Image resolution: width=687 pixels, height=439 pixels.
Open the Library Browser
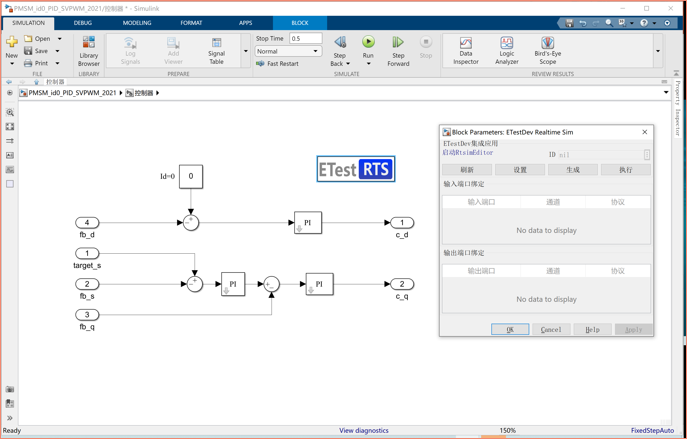click(89, 50)
